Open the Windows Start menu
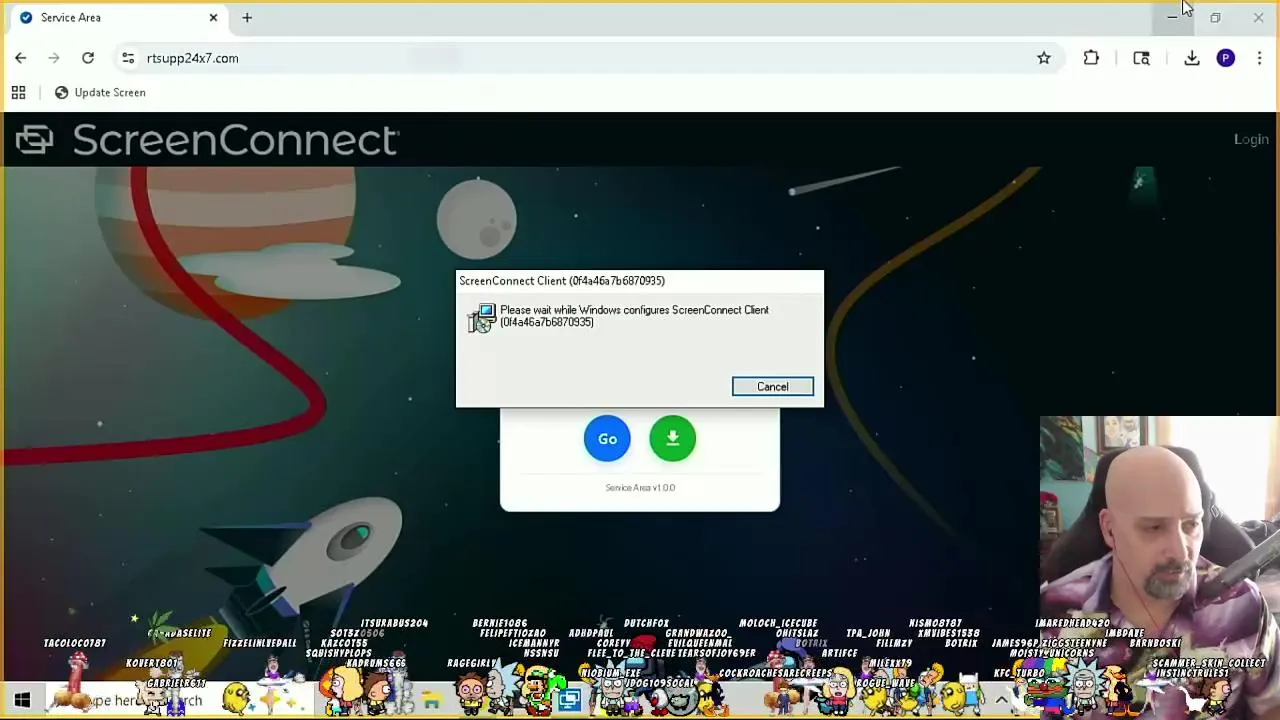 [x=22, y=700]
